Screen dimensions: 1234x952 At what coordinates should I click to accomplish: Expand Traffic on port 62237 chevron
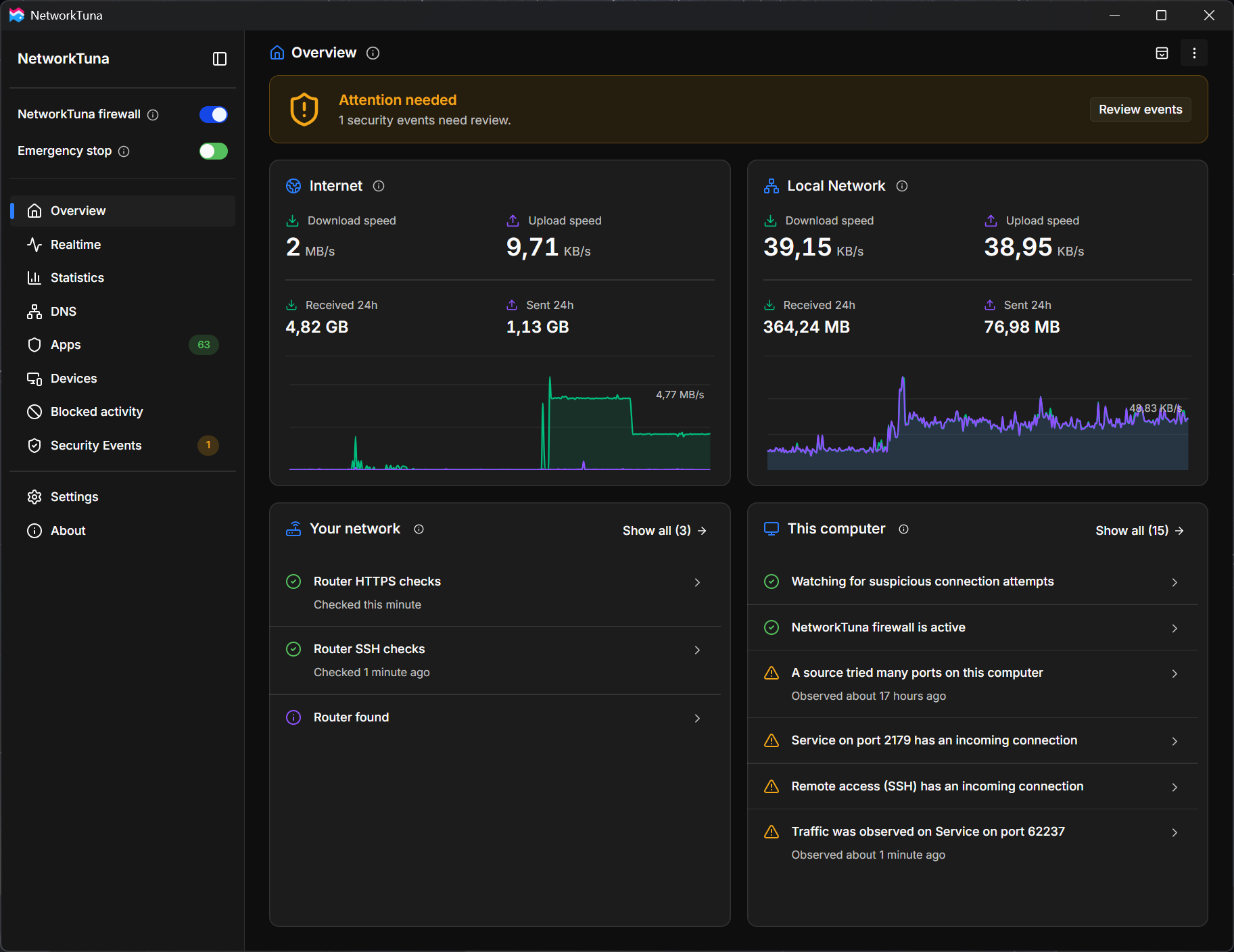[x=1174, y=833]
